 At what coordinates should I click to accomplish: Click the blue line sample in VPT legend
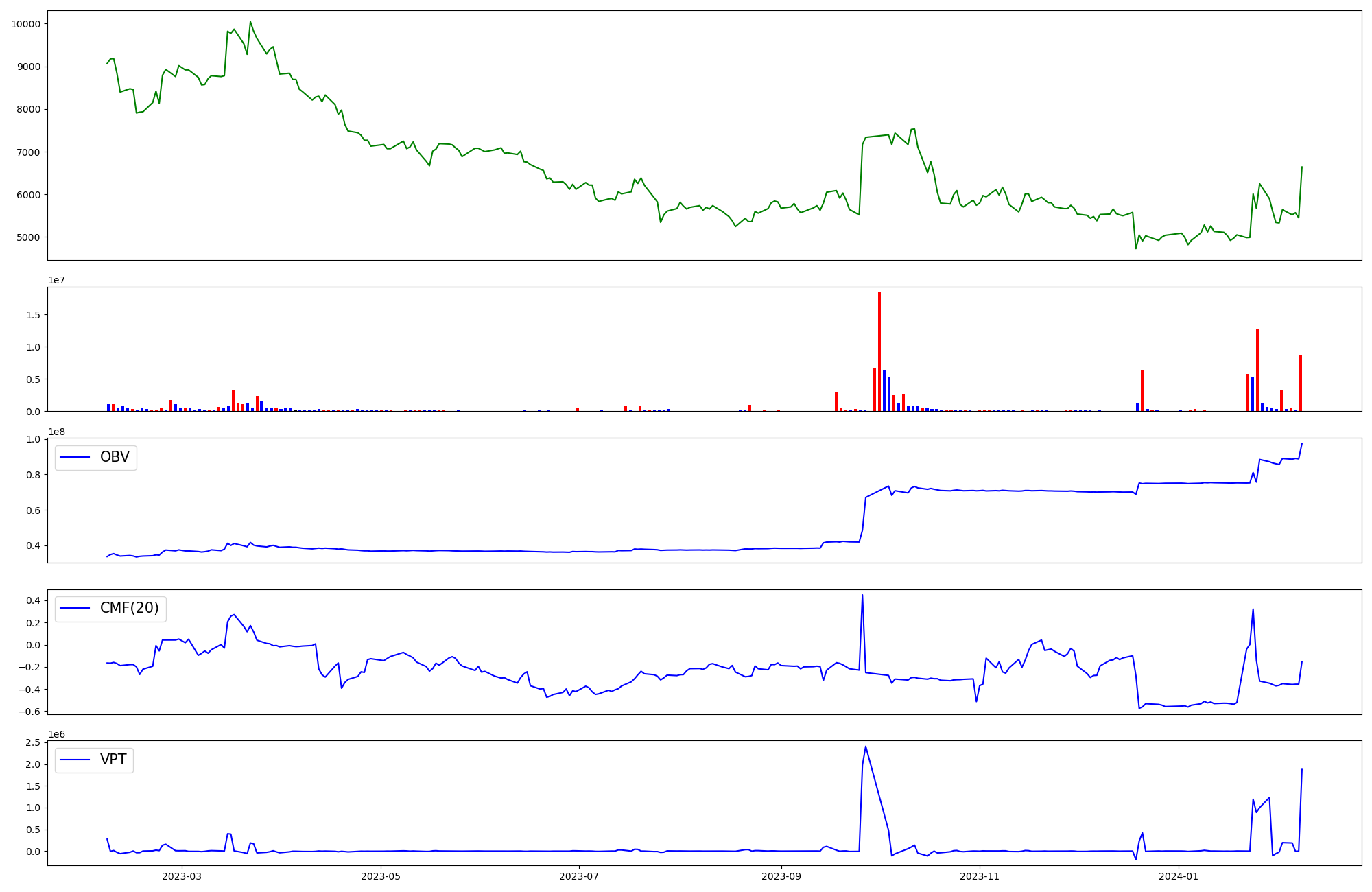pos(75,760)
